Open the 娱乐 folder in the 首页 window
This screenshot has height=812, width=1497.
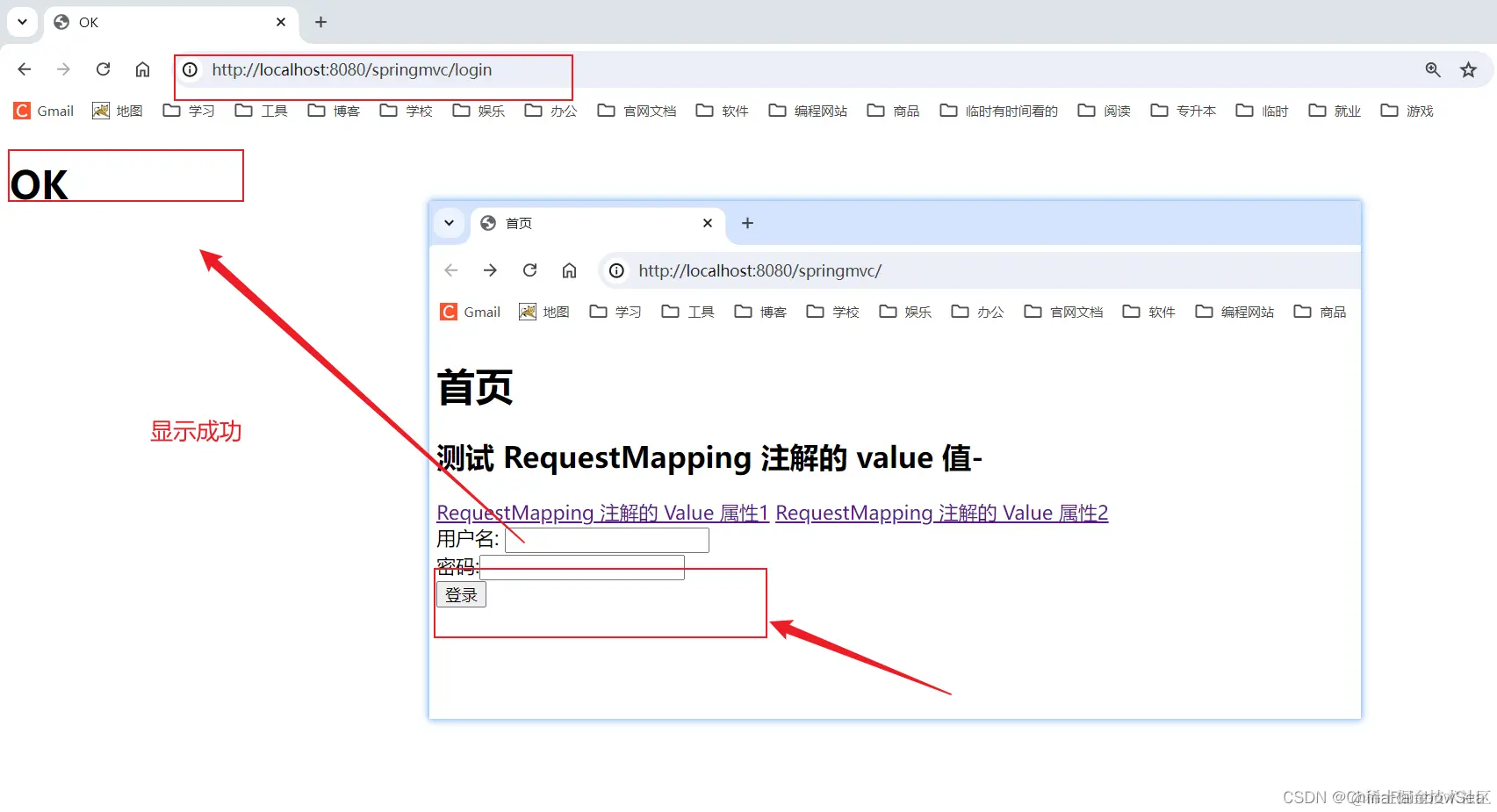905,312
